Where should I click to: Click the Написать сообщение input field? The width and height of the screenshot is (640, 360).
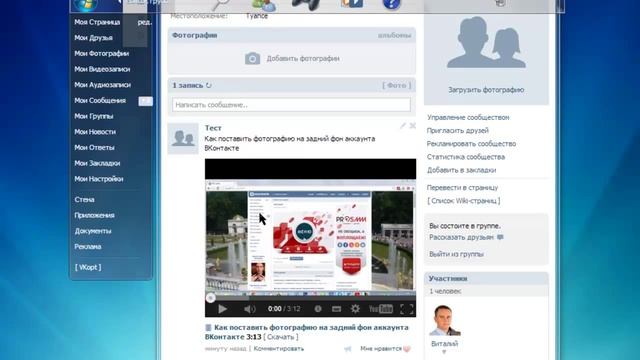(291, 105)
